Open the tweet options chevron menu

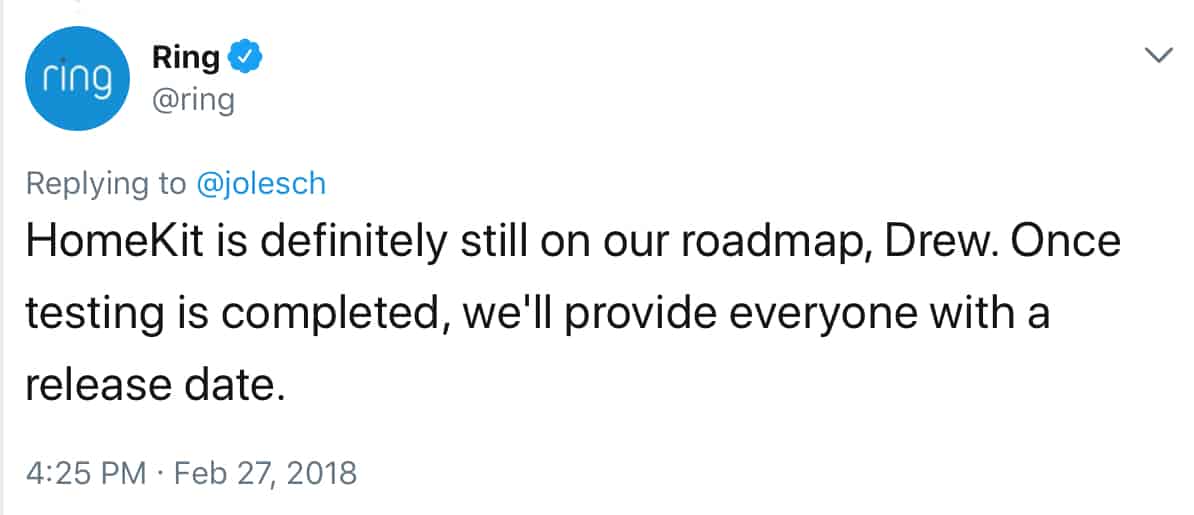[1157, 57]
